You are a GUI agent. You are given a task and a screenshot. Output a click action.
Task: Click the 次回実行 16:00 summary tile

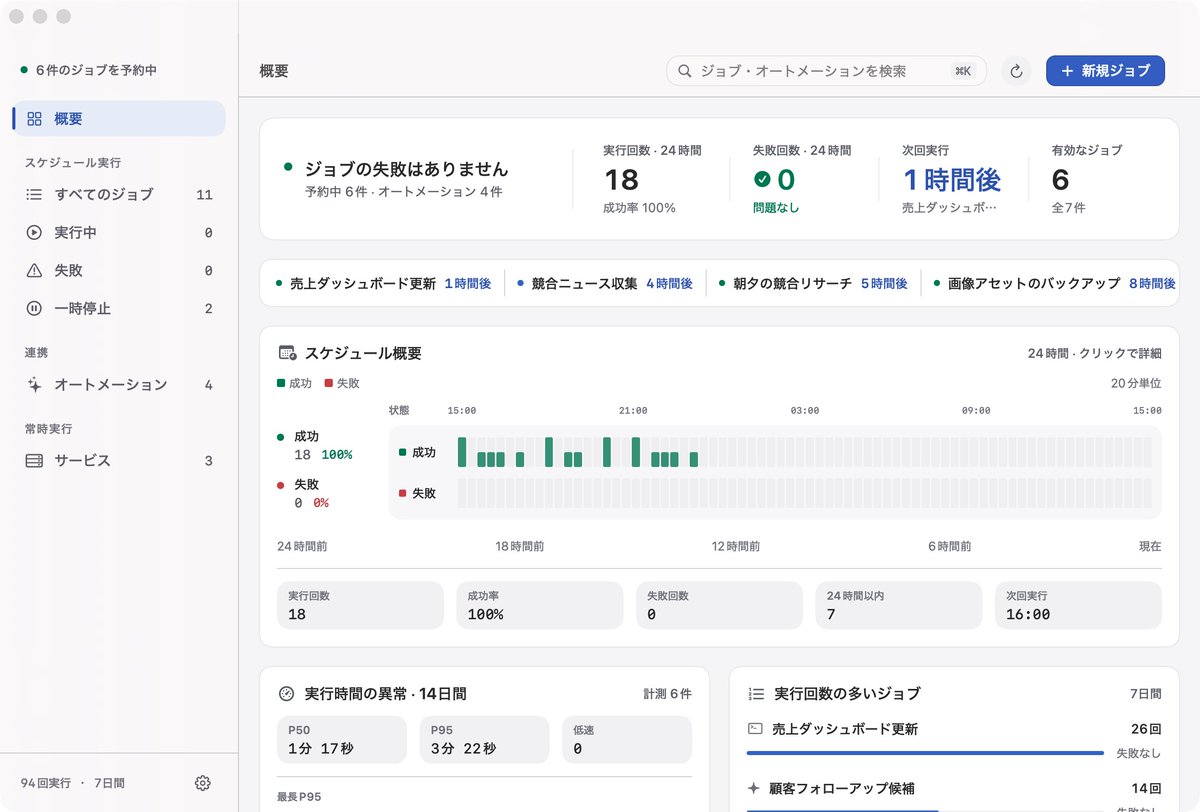(1079, 605)
